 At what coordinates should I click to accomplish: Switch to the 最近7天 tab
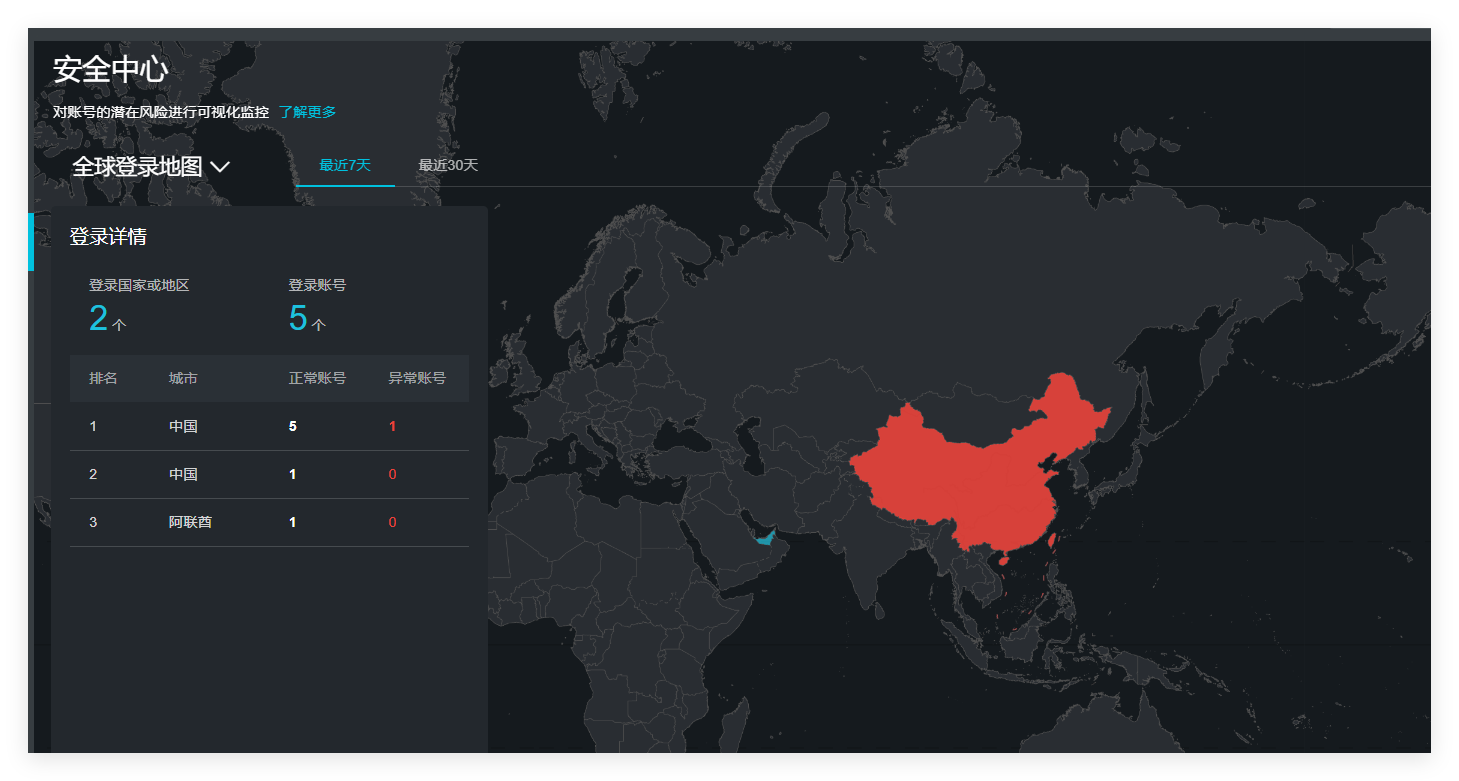tap(345, 165)
